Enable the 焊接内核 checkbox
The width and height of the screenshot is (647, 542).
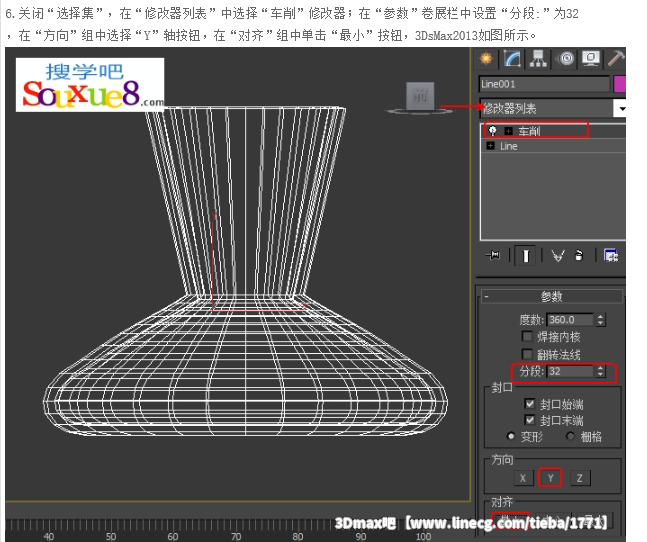(527, 337)
